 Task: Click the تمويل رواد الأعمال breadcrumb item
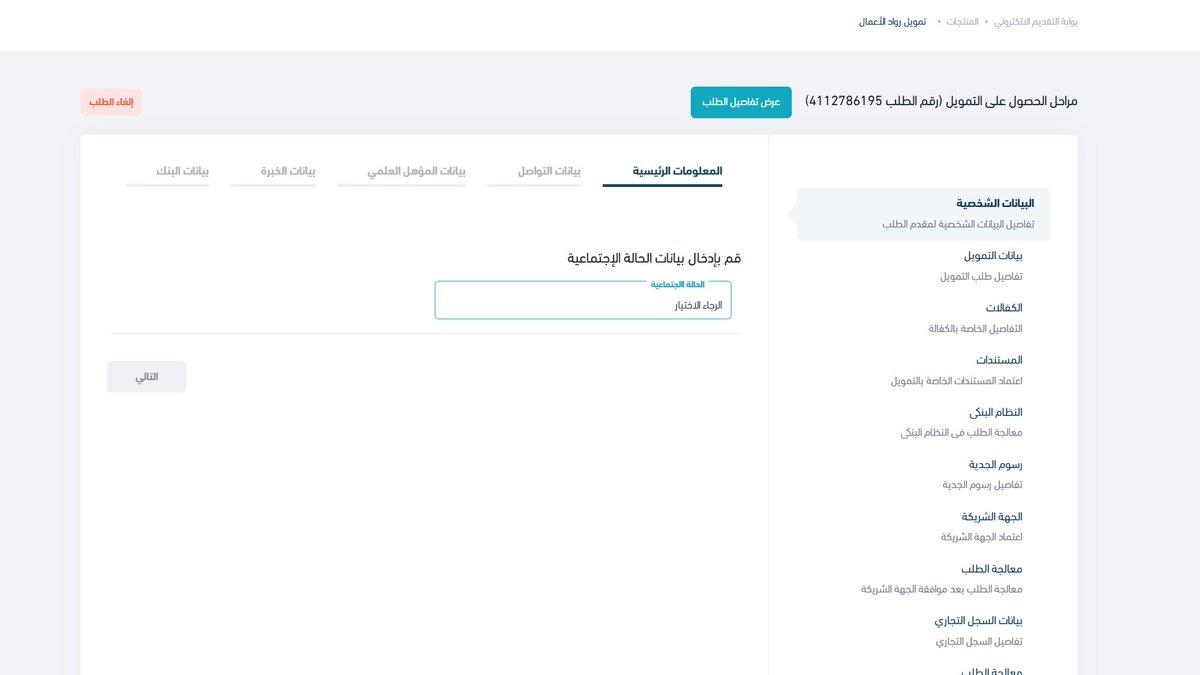(x=901, y=20)
